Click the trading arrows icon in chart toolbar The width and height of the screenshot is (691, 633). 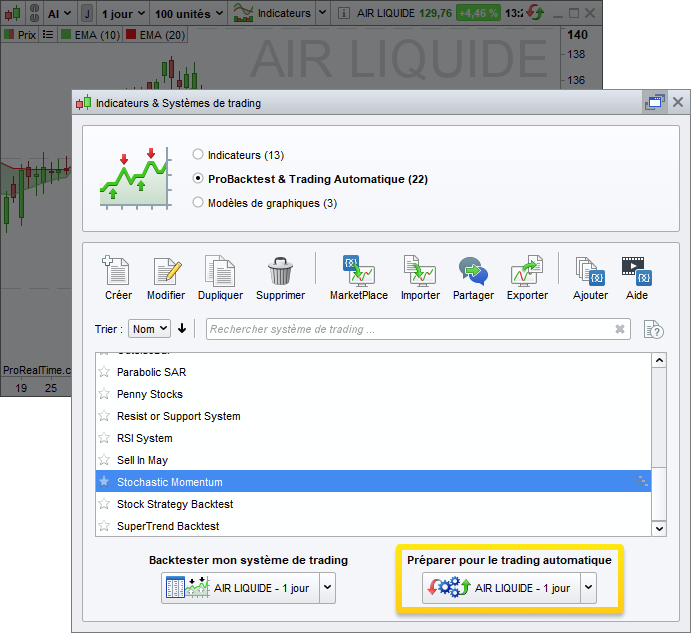click(x=535, y=12)
